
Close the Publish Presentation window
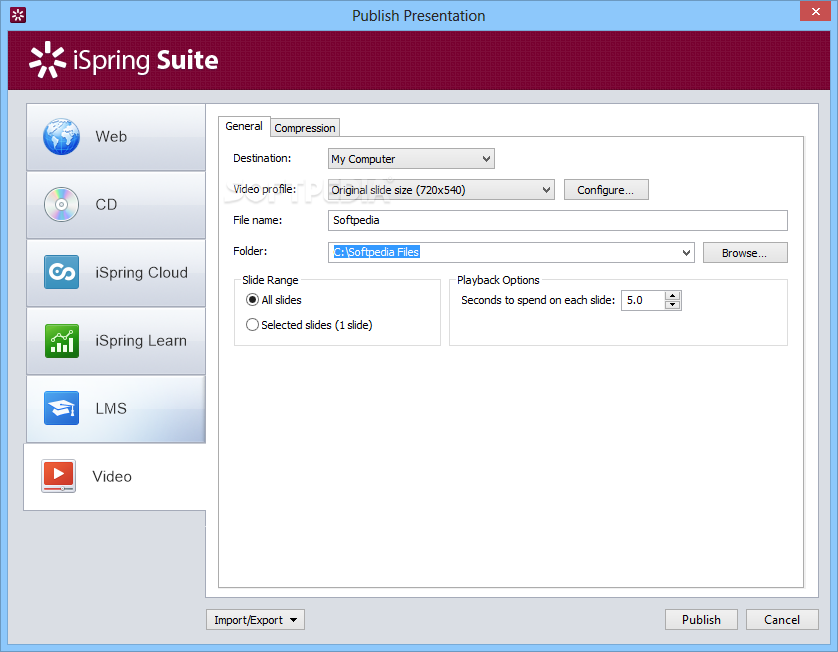click(x=815, y=11)
